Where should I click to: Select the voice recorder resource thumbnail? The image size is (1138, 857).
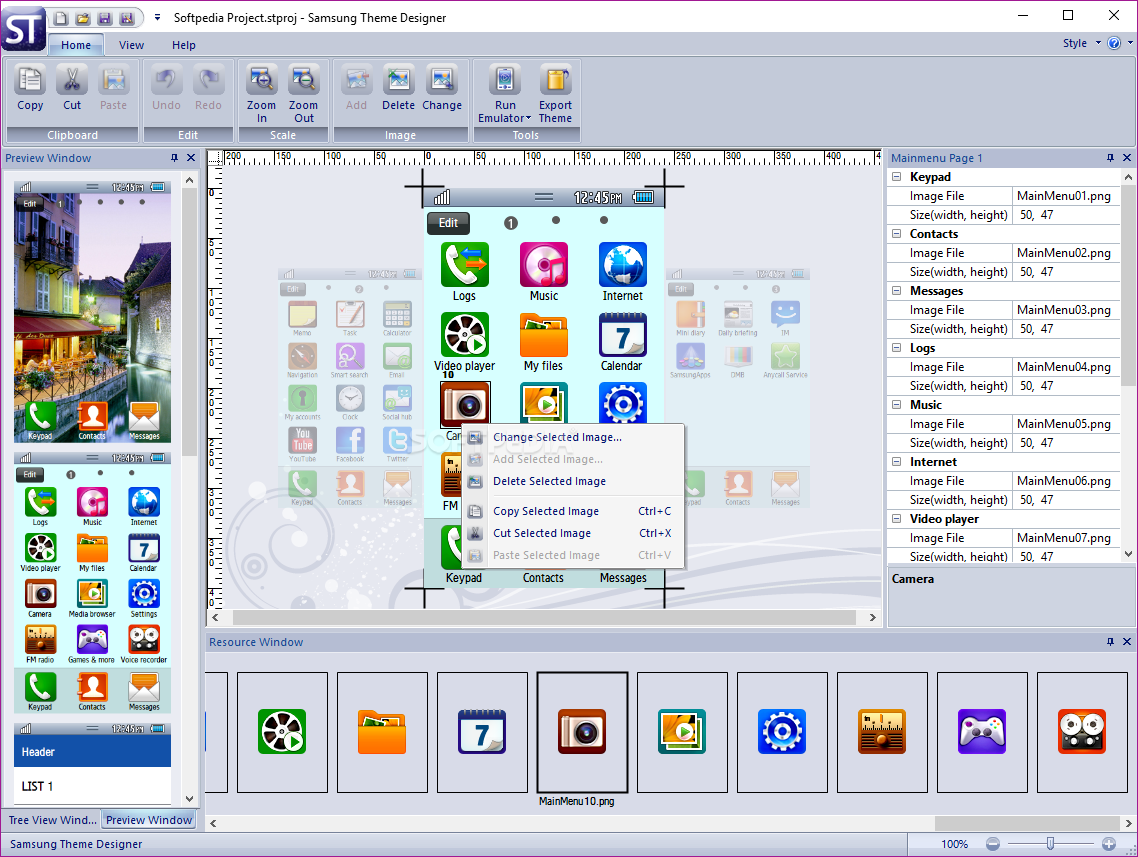(1082, 732)
